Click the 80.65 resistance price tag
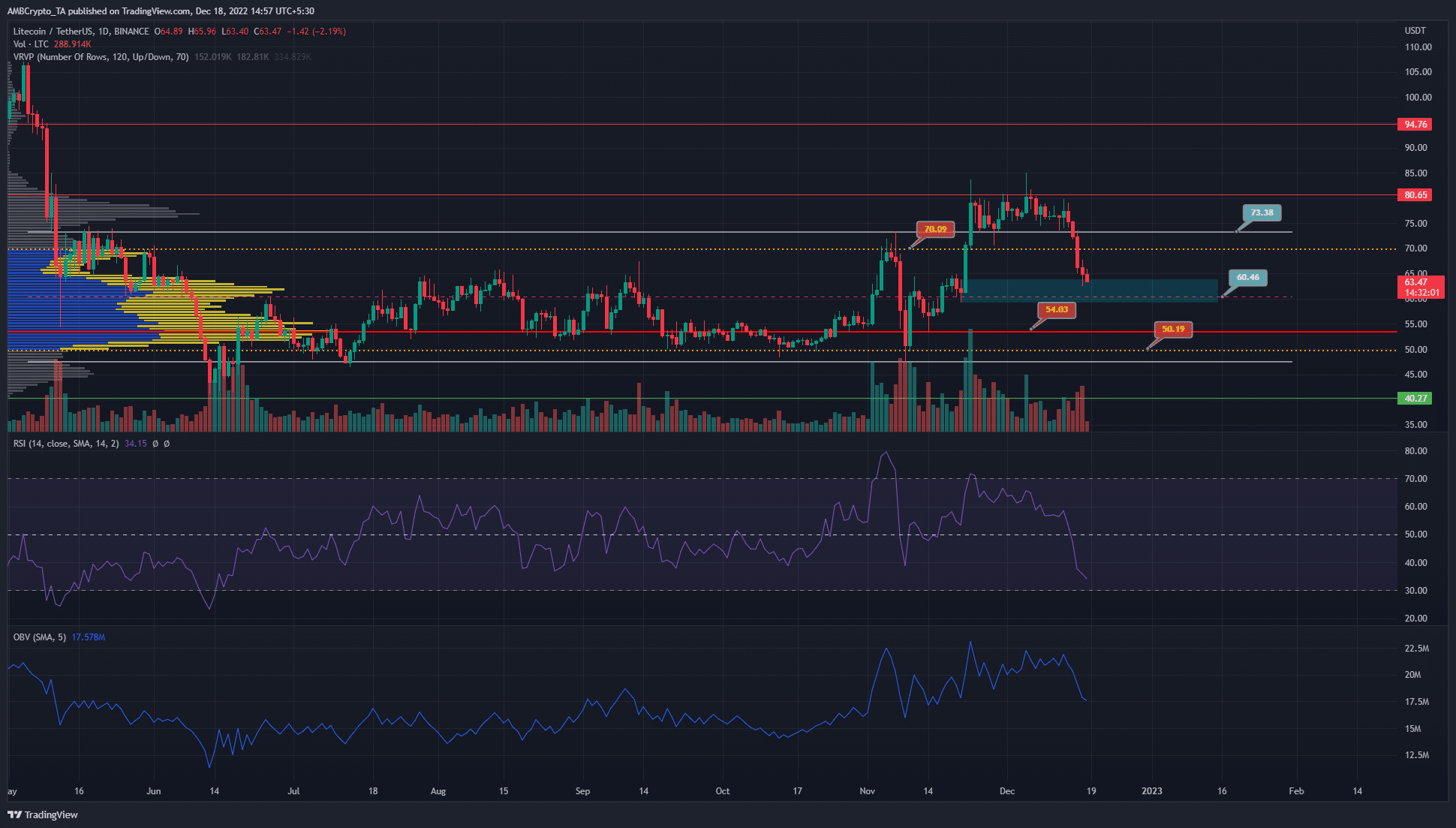Viewport: 1456px width, 828px height. (x=1415, y=195)
